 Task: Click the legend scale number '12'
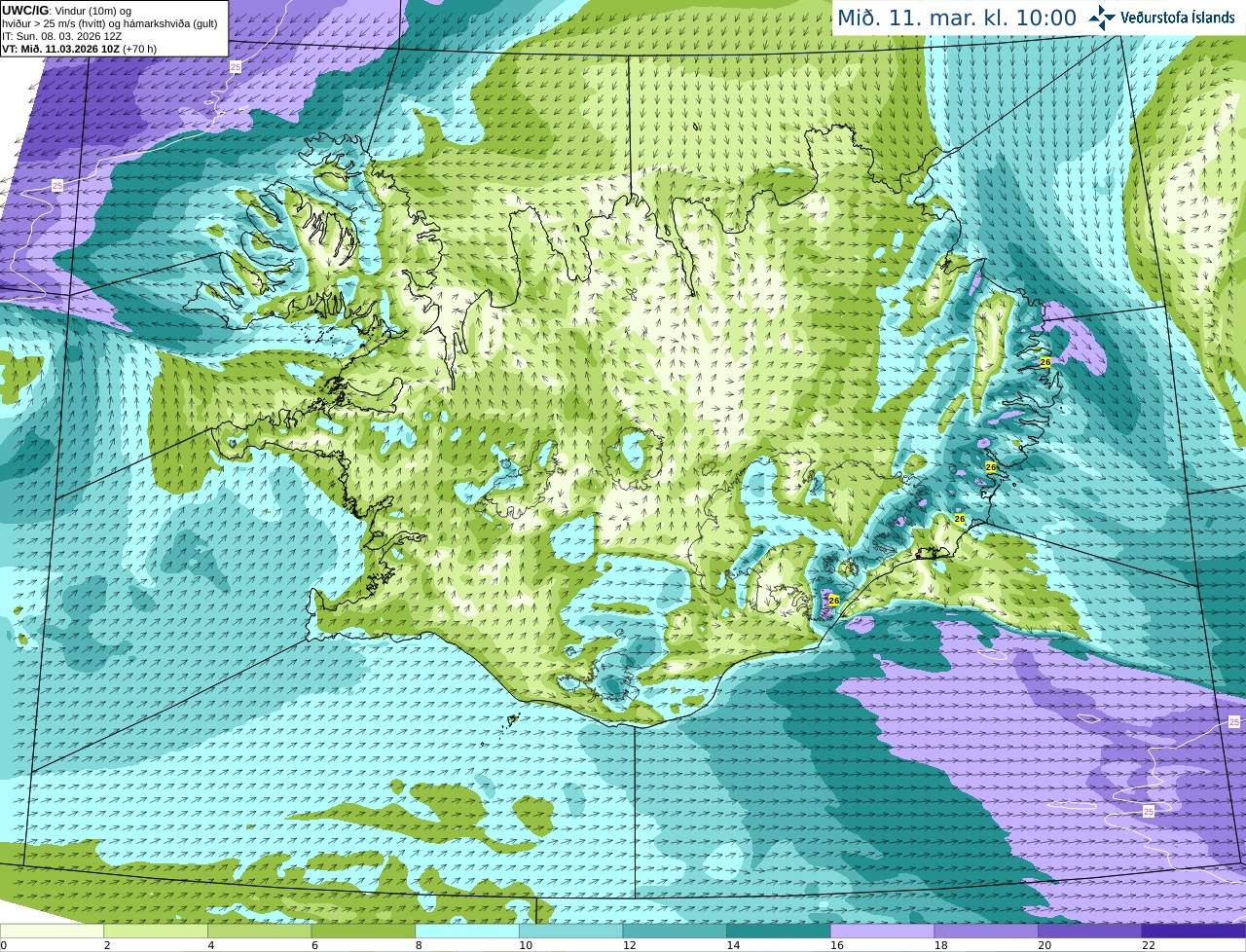[629, 945]
